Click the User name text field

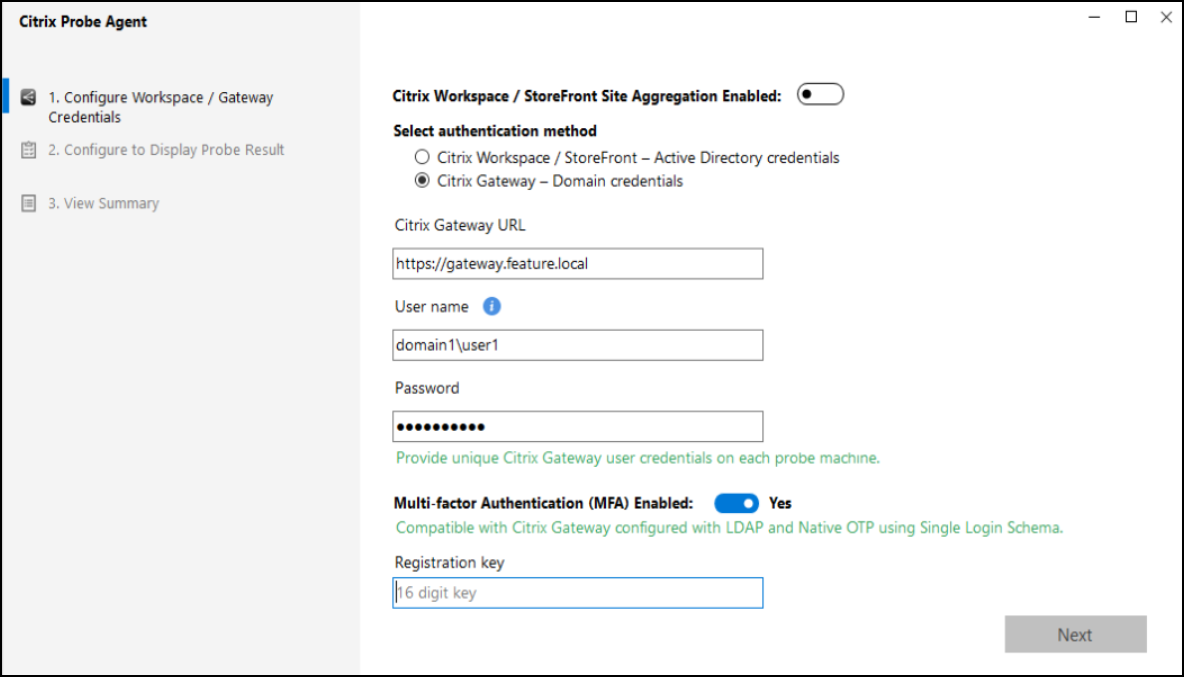[x=578, y=345]
